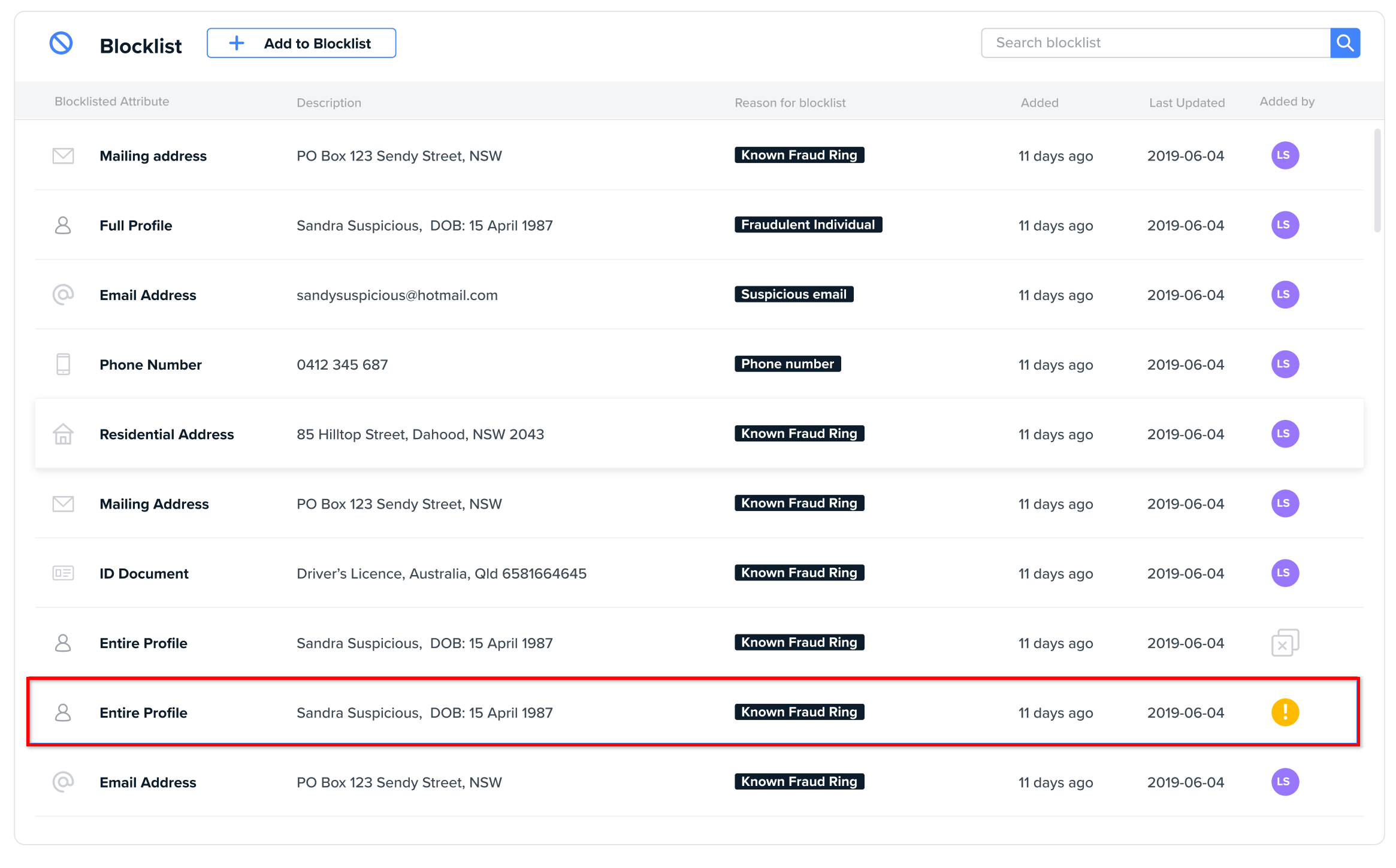The width and height of the screenshot is (1396, 868).
Task: Click the ID card icon for ID Document
Action: [63, 573]
